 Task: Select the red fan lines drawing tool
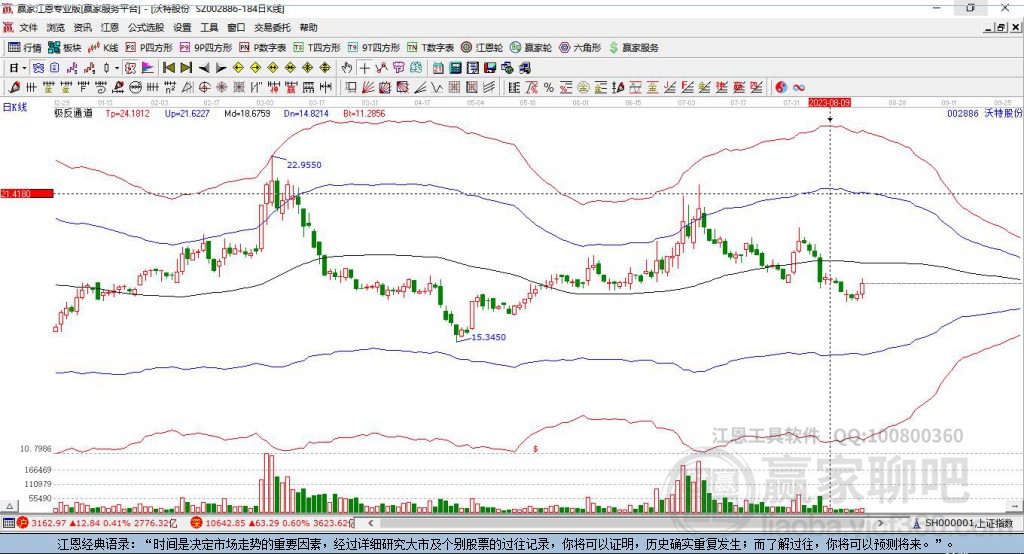[x=368, y=88]
